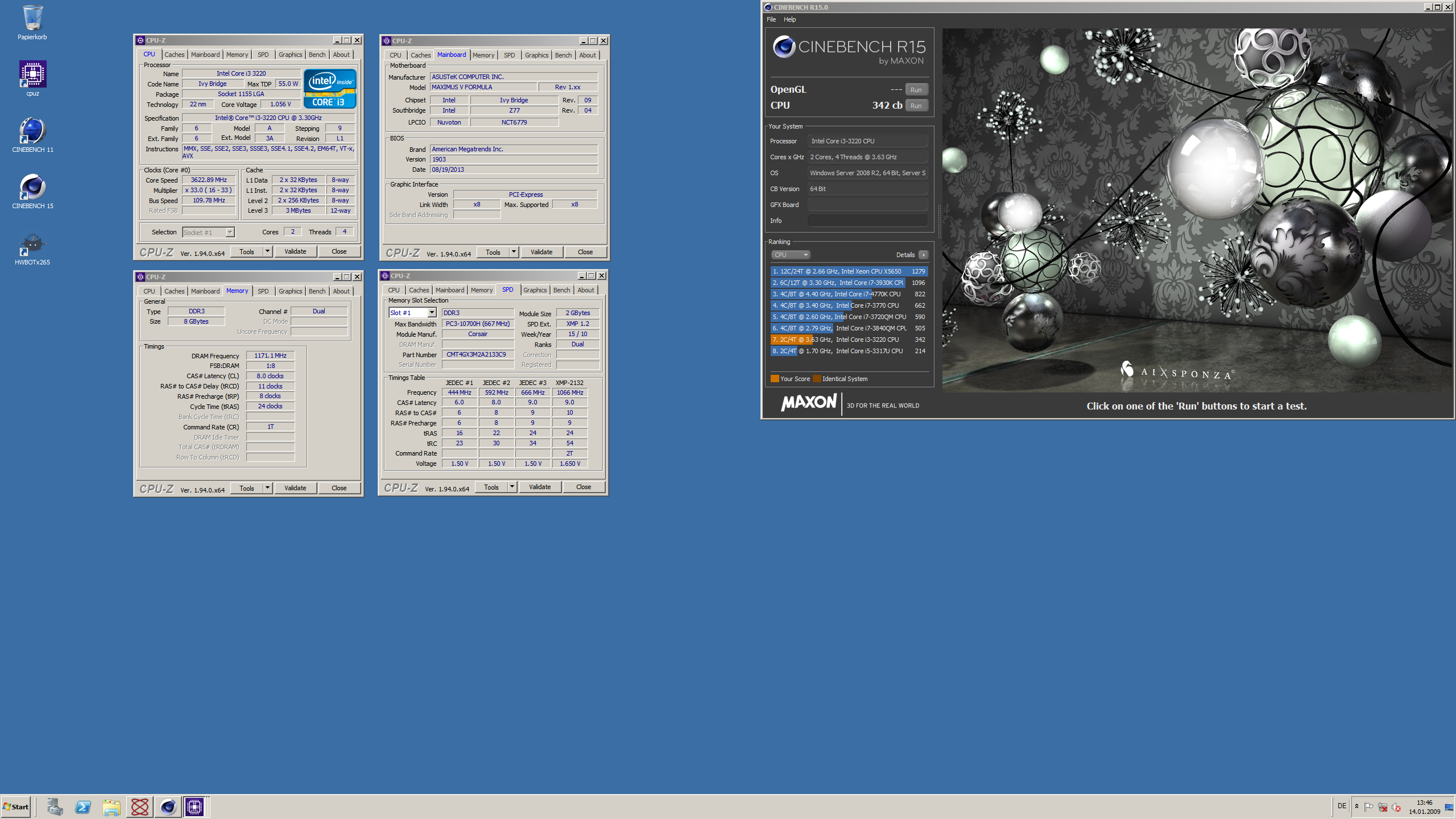Click the show desktop tray icon
The height and width of the screenshot is (819, 1456).
pyautogui.click(x=1449, y=806)
